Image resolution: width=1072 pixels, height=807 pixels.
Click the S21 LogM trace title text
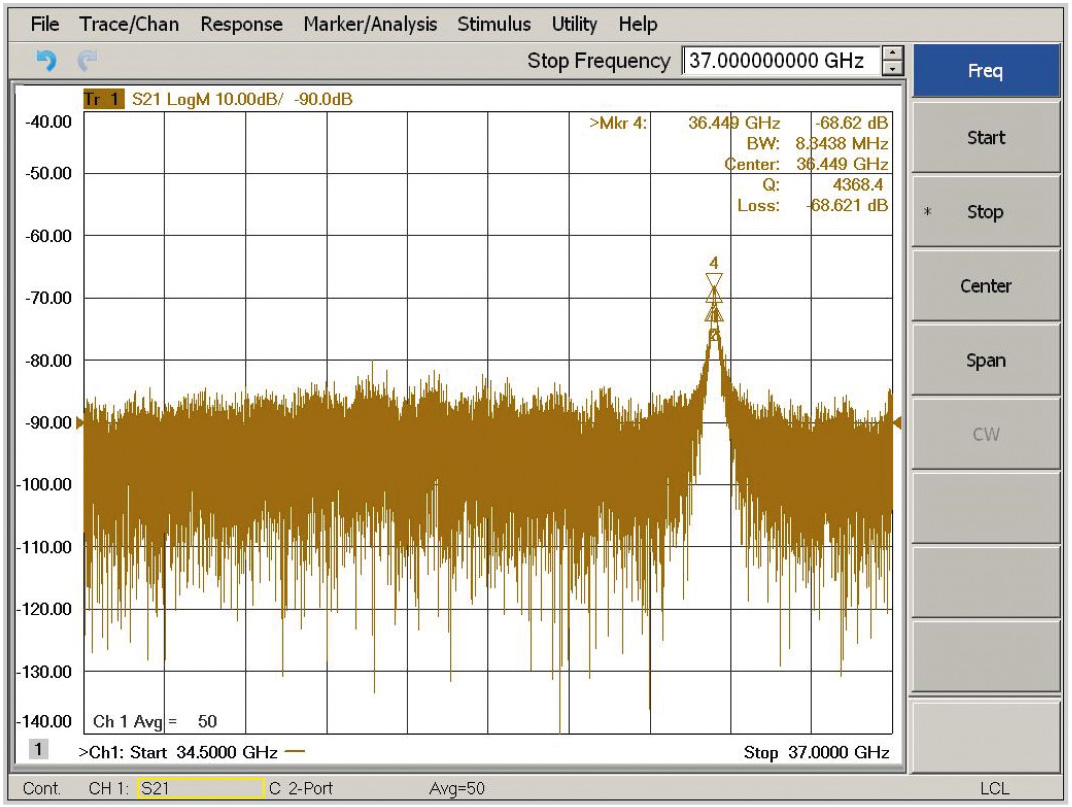(242, 99)
